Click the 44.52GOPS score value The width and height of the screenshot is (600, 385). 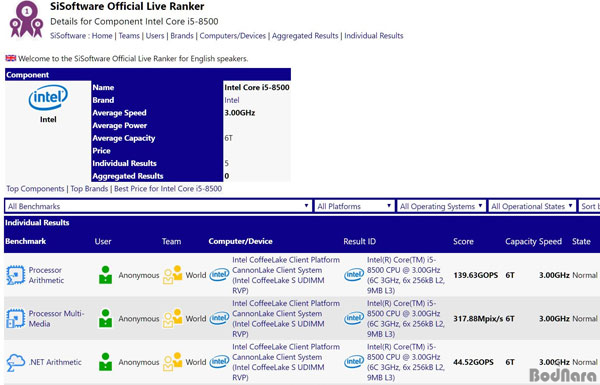(x=473, y=362)
